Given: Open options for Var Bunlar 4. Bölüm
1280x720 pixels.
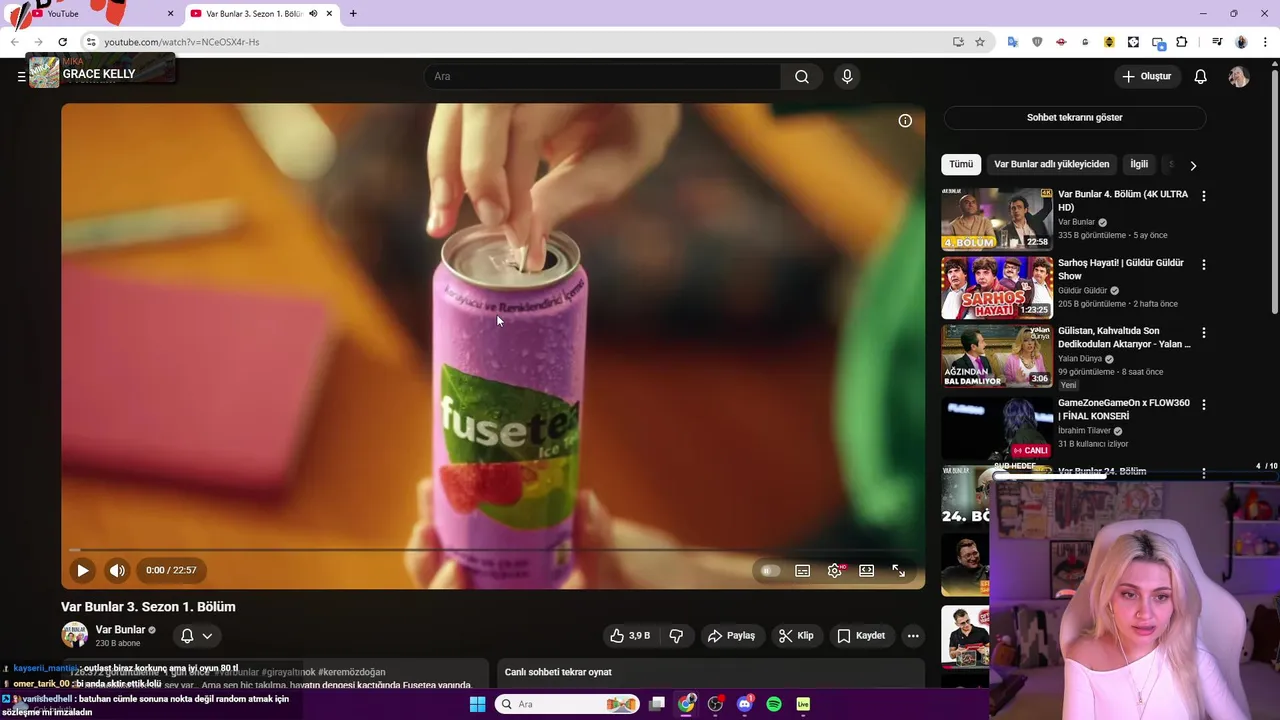Looking at the screenshot, I should pyautogui.click(x=1203, y=197).
